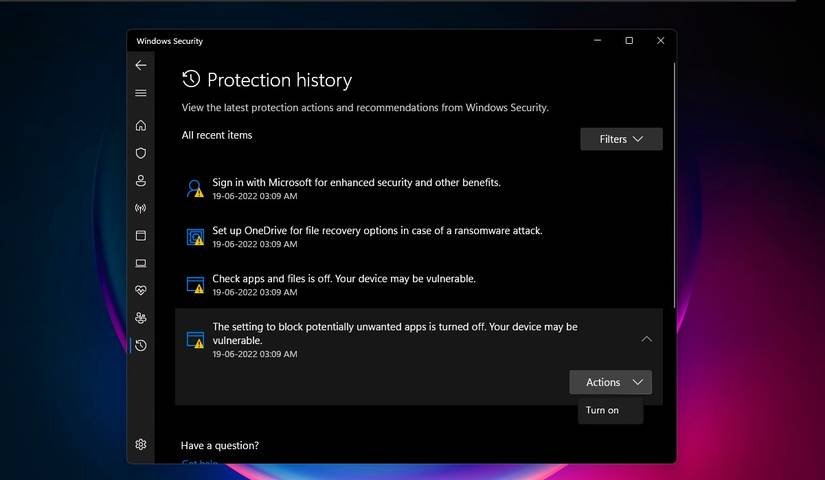
Task: Open Account protection person icon
Action: point(141,181)
